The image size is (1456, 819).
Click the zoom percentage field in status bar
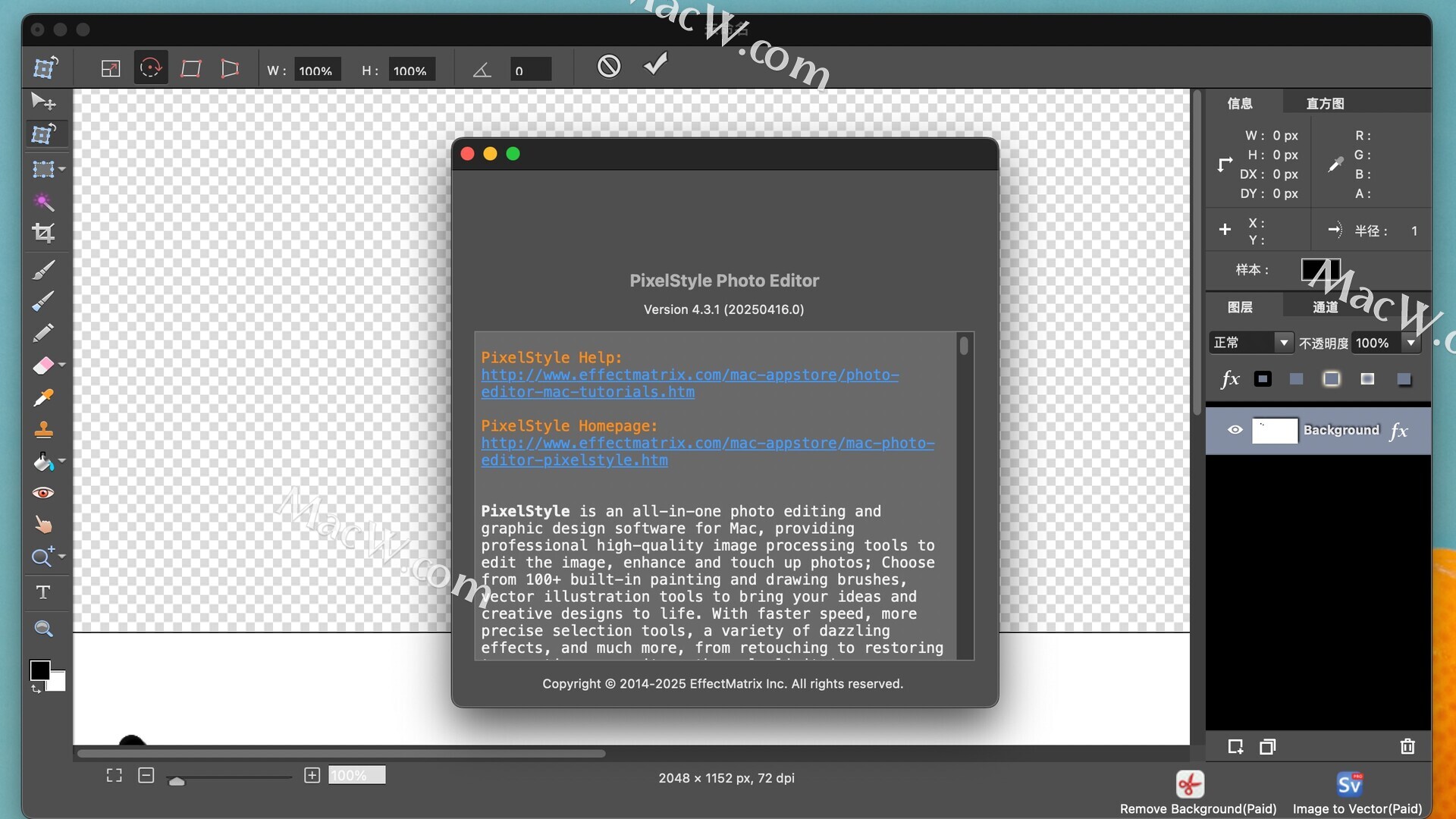point(356,775)
